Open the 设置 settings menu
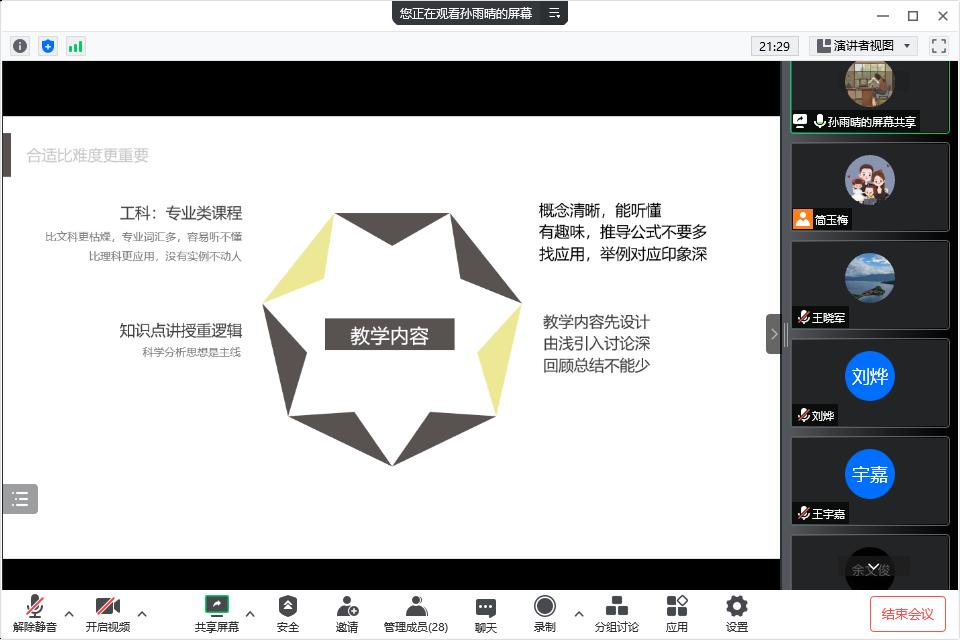The height and width of the screenshot is (640, 960). click(737, 613)
